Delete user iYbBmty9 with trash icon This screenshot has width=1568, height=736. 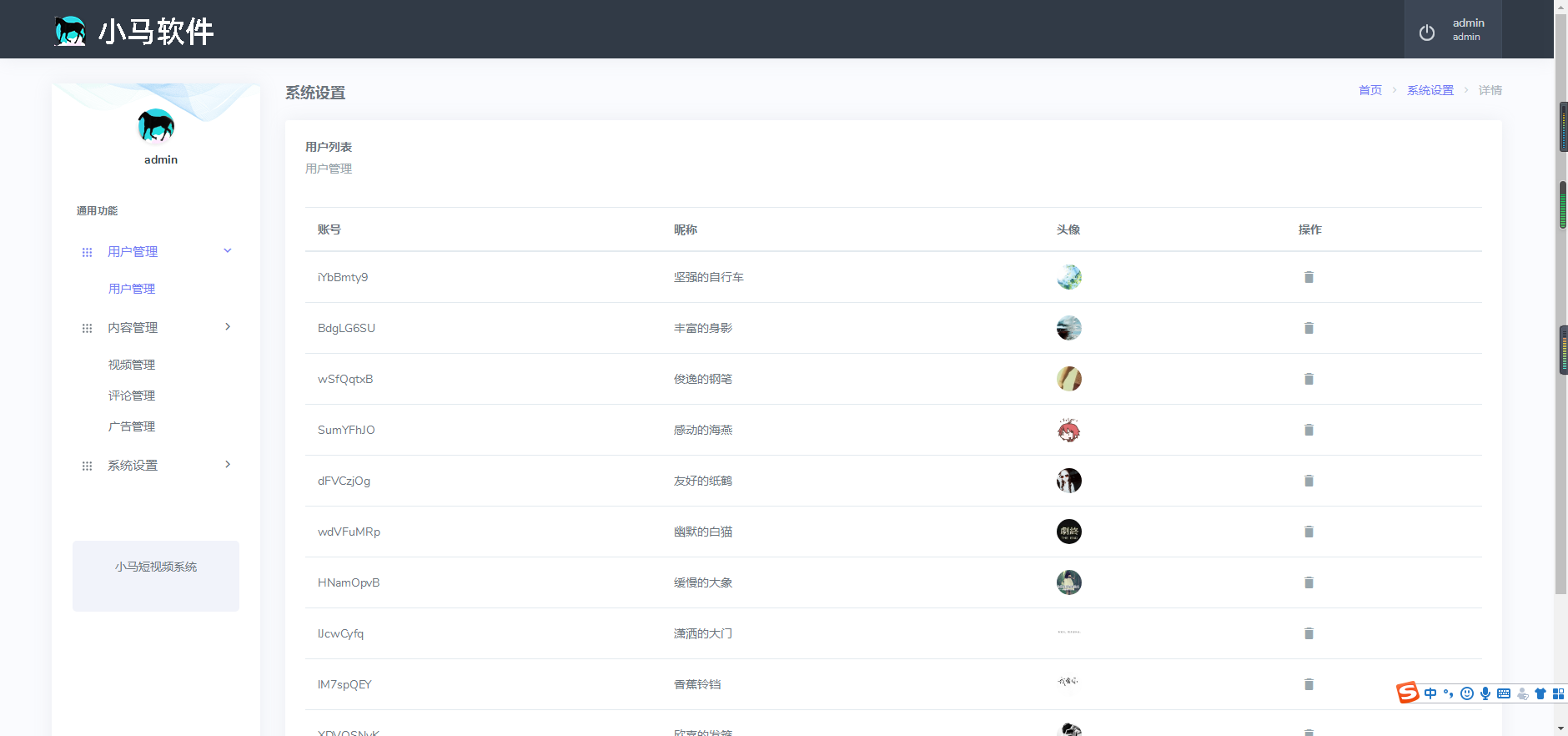click(x=1309, y=277)
